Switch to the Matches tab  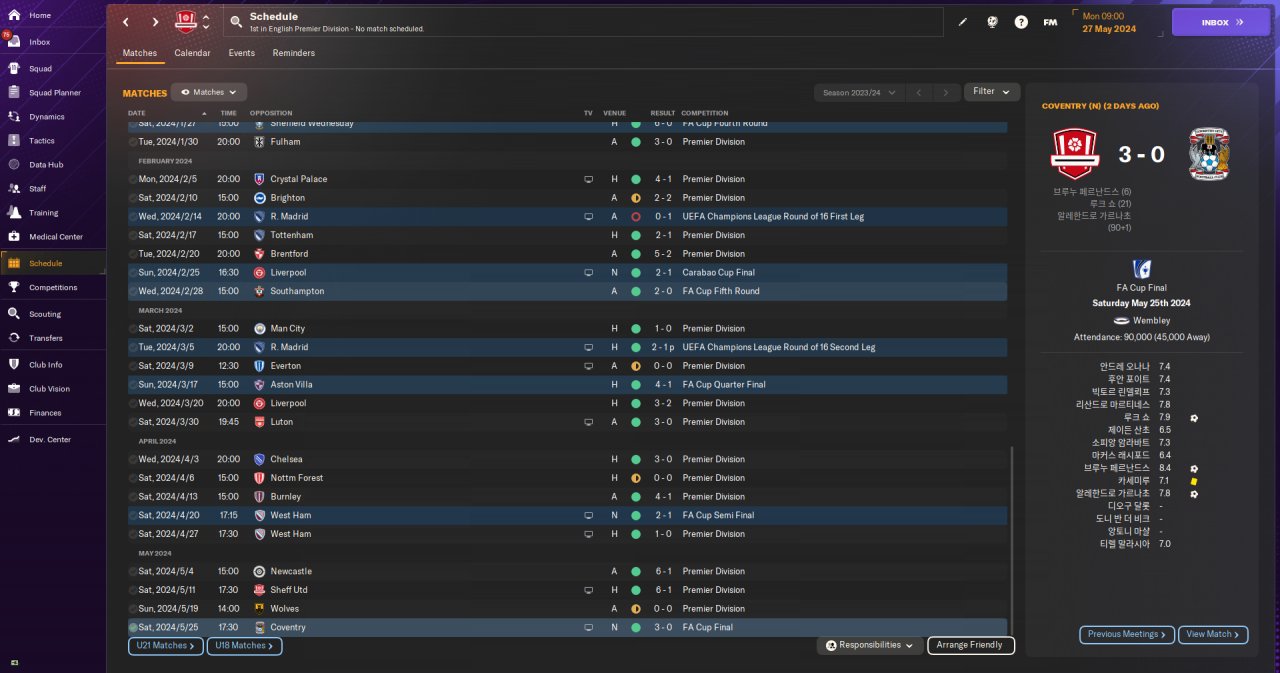click(140, 53)
